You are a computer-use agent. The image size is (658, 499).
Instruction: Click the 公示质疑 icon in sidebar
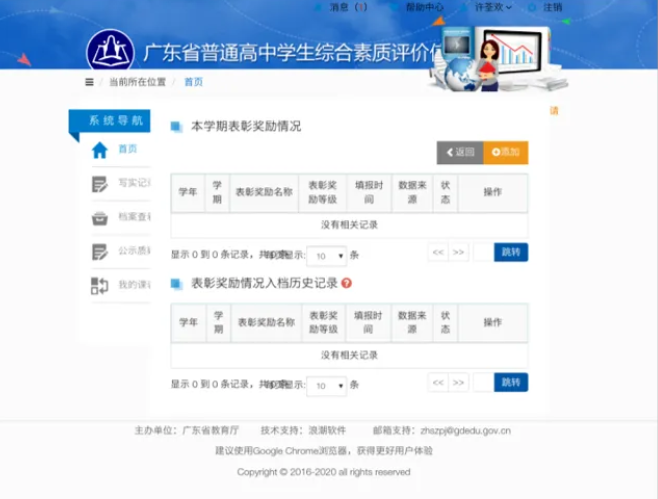[99, 252]
